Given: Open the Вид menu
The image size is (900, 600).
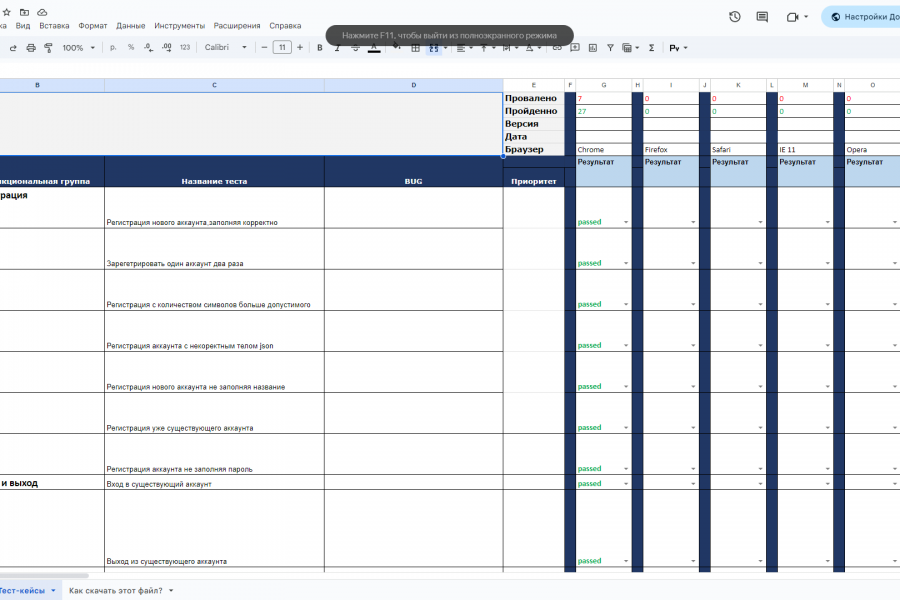Looking at the screenshot, I should [x=23, y=26].
